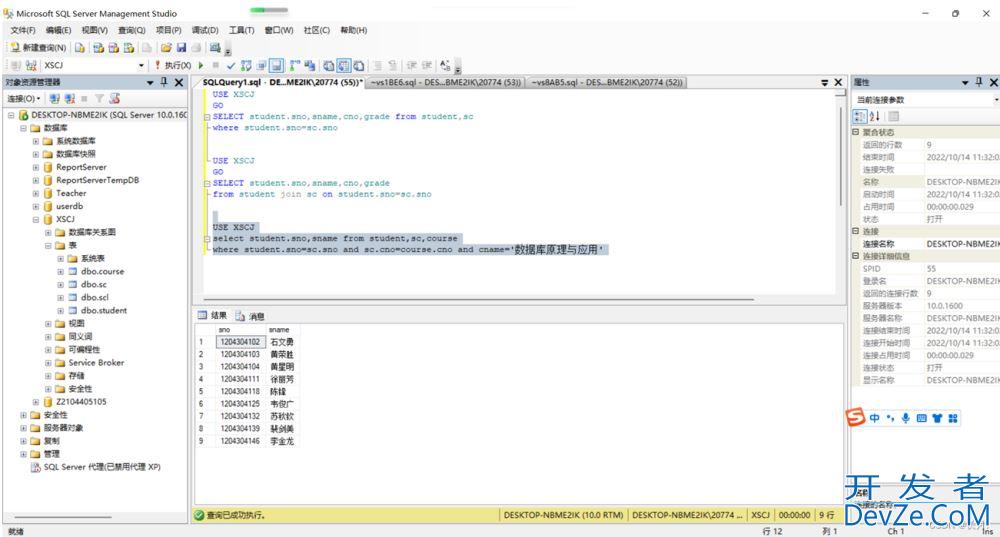Open Activity Monitor from standard toolbar
Image resolution: width=1000 pixels, height=537 pixels.
tap(215, 48)
